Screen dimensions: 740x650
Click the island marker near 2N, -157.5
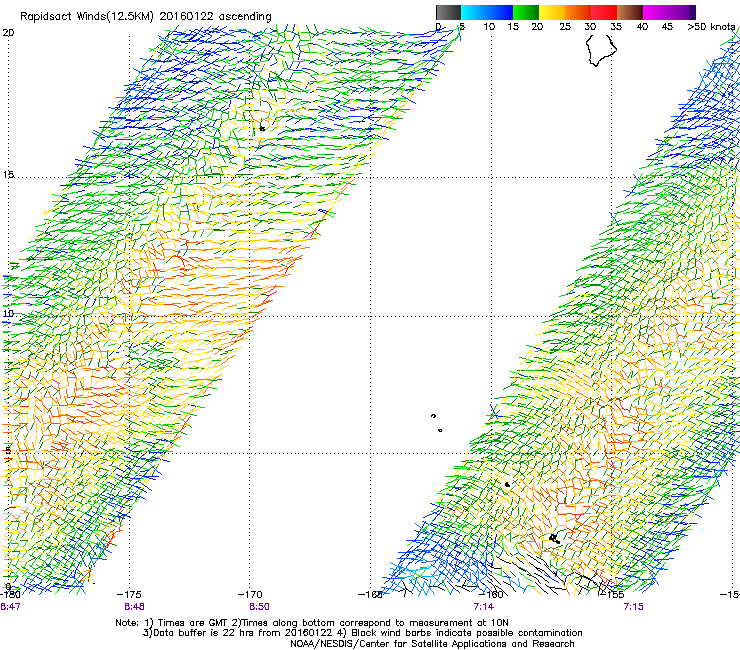tap(555, 538)
